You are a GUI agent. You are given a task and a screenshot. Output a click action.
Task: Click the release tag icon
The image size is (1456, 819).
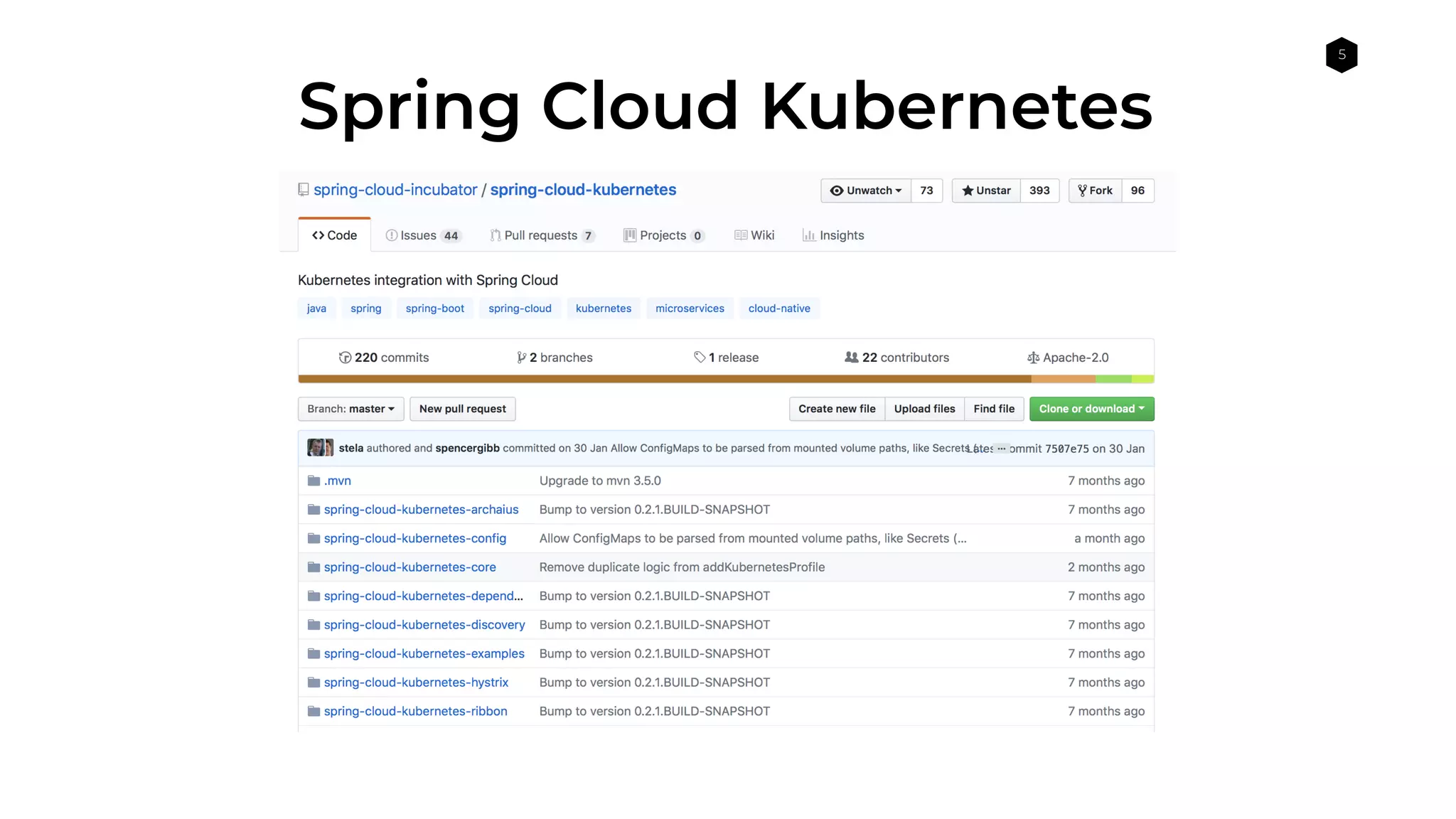pyautogui.click(x=700, y=358)
